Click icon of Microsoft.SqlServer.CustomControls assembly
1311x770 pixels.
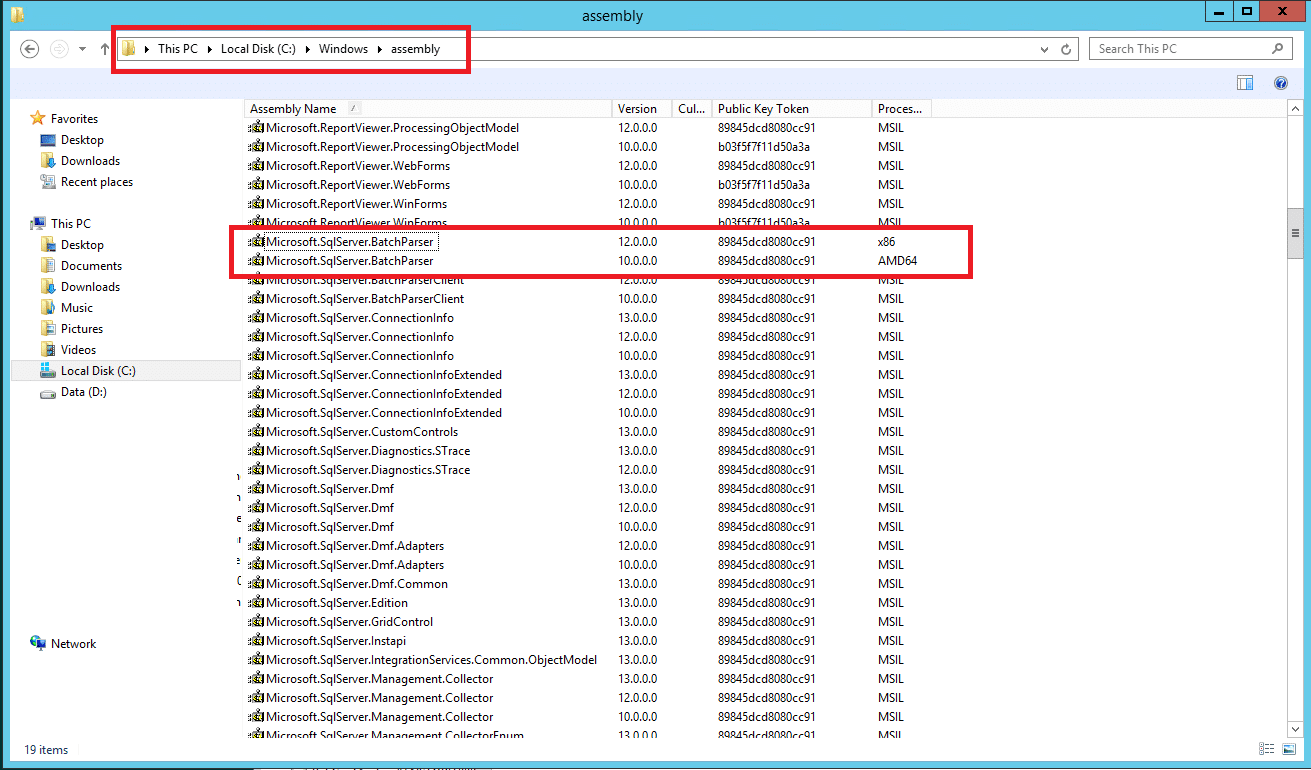(x=256, y=432)
